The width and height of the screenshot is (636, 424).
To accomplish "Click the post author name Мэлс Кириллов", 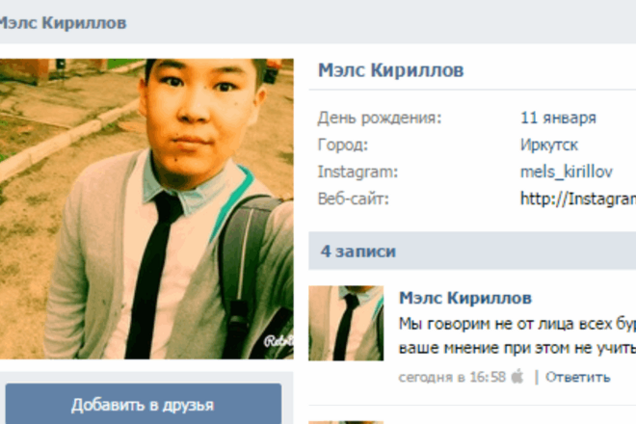I will tap(465, 298).
